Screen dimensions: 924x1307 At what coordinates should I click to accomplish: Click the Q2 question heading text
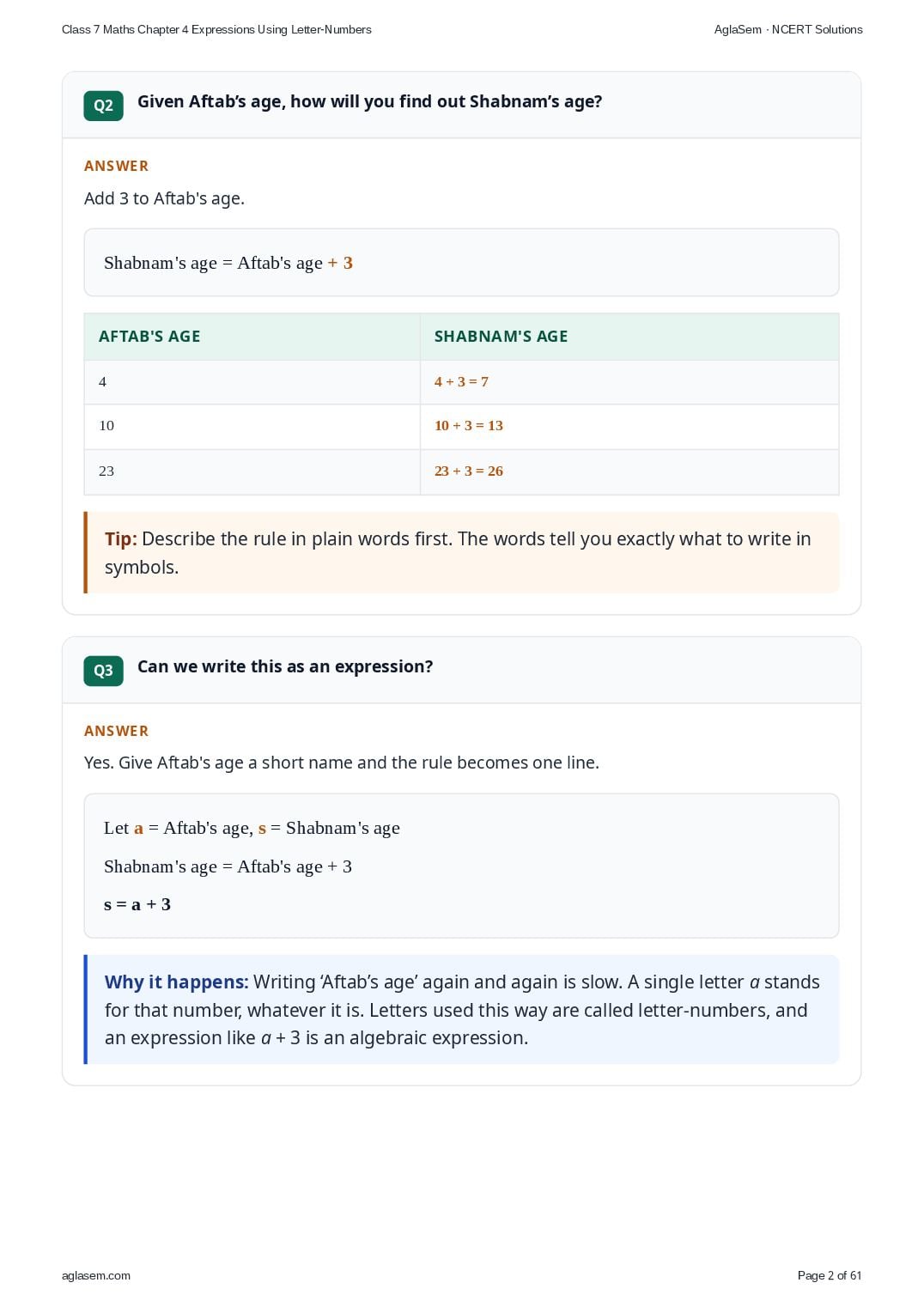pyautogui.click(x=369, y=101)
